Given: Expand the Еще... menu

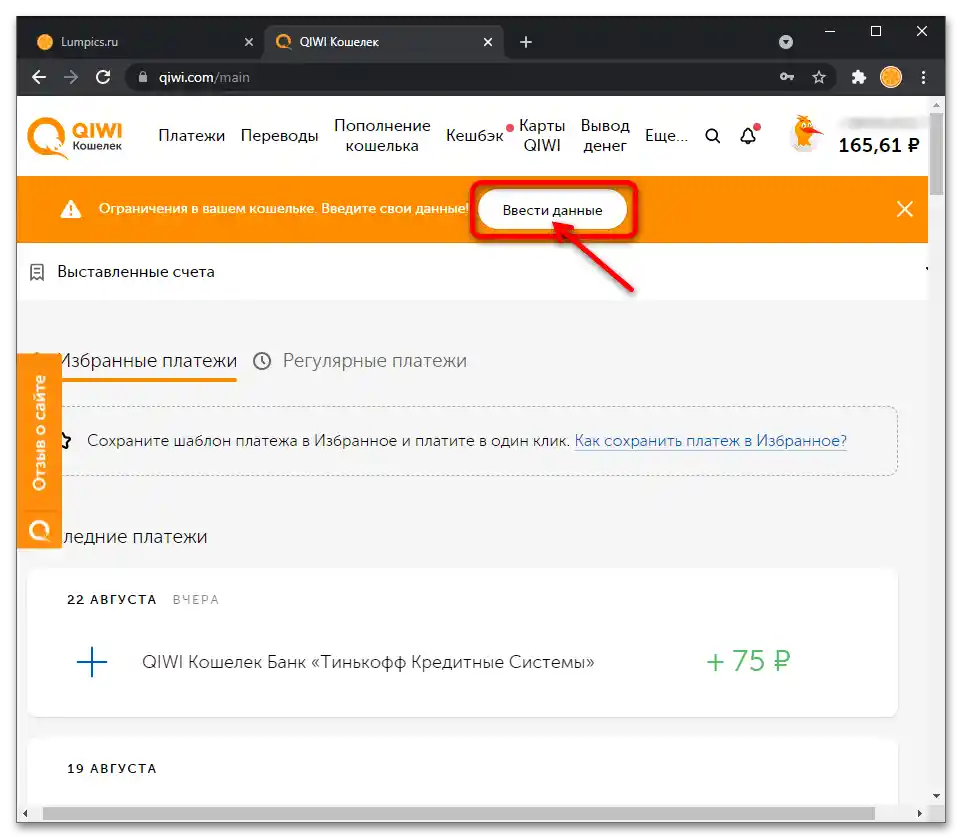Looking at the screenshot, I should tap(666, 136).
